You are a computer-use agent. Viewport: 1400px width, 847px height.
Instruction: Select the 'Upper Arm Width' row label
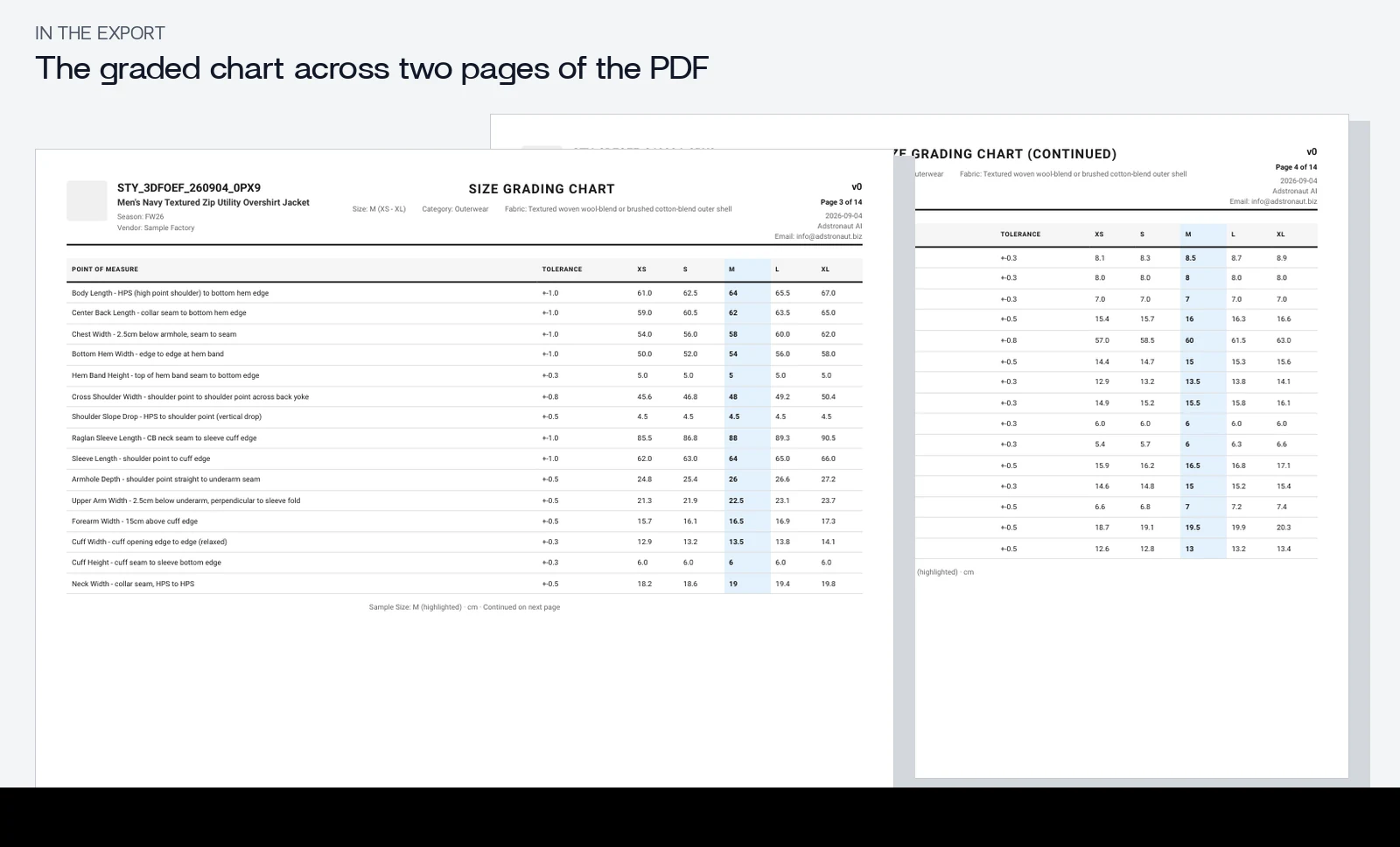(185, 500)
